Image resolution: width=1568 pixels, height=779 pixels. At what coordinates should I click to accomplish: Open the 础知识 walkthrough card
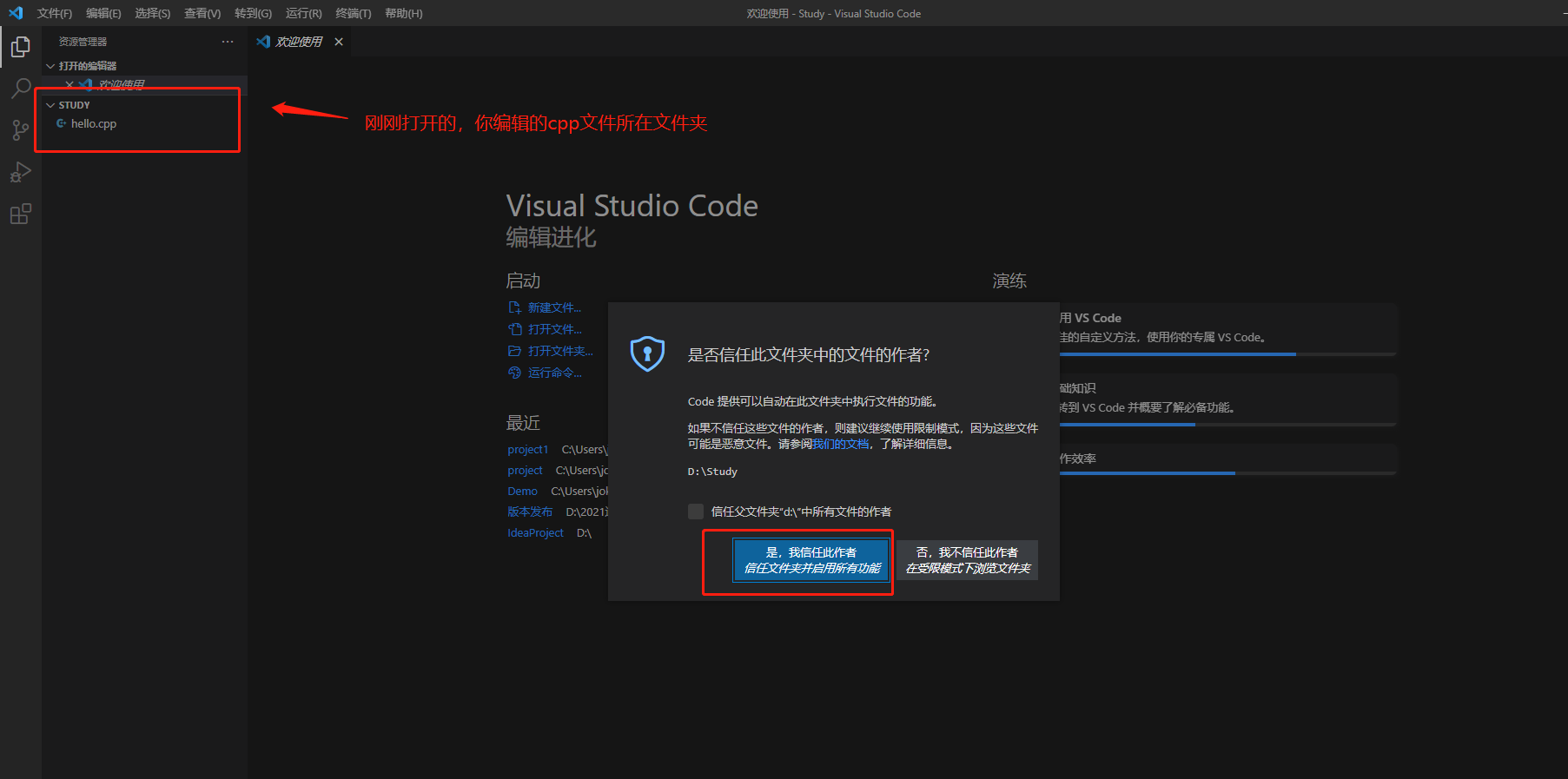1227,398
